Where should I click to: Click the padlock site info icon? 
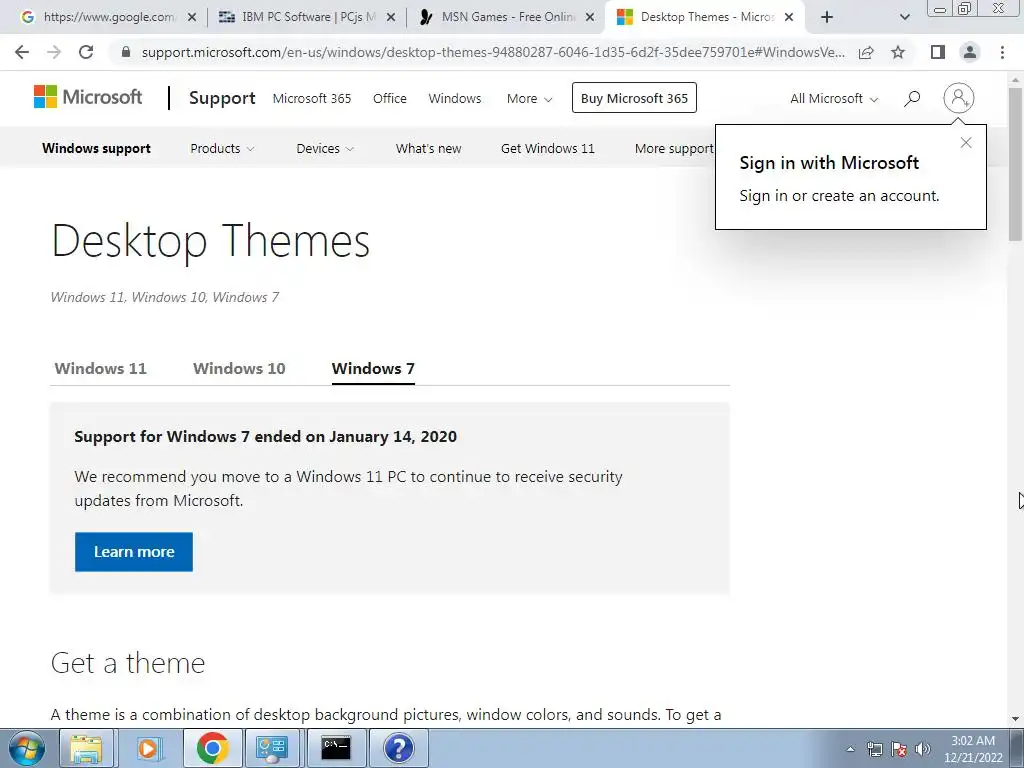click(x=126, y=52)
